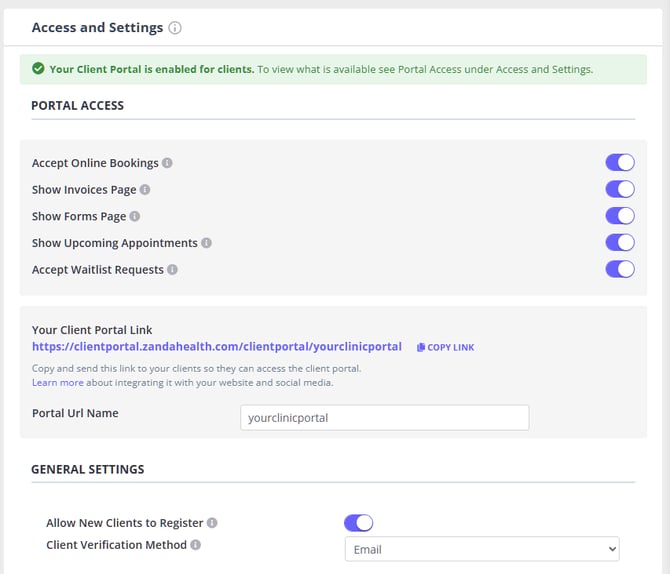
Task: Click info icon beside Client Verification Method
Action: [x=195, y=545]
